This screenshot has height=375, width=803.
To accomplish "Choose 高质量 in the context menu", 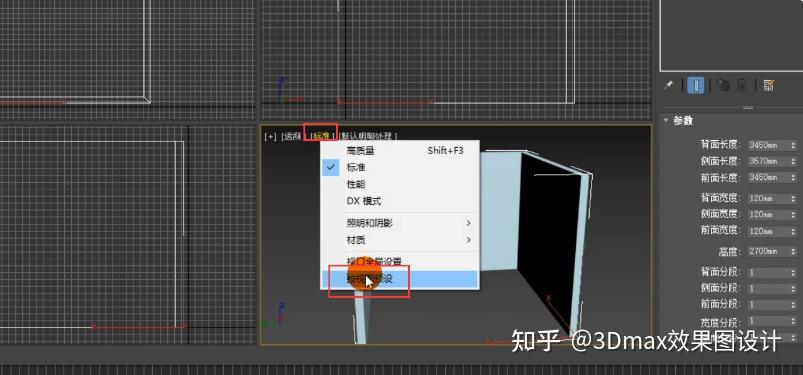I will click(399, 151).
